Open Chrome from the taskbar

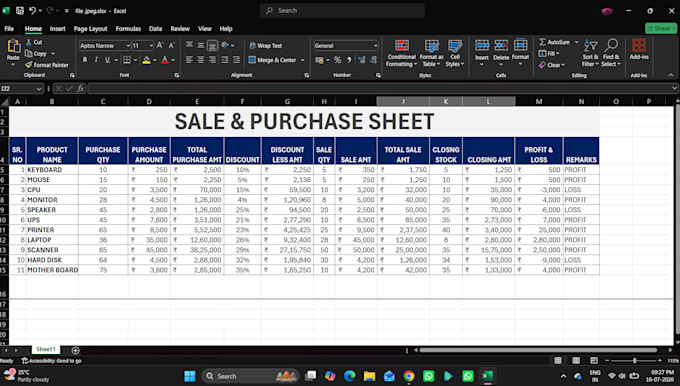point(409,376)
